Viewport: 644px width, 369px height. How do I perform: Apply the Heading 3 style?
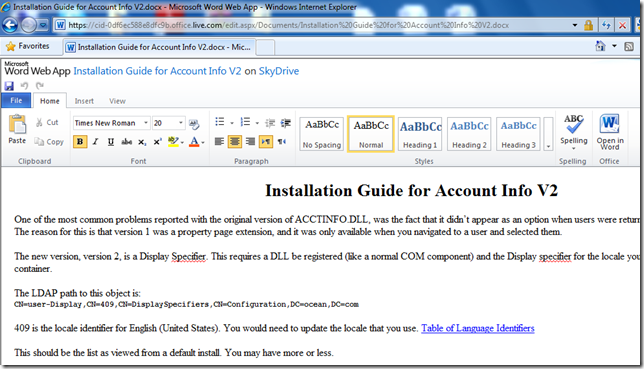518,134
